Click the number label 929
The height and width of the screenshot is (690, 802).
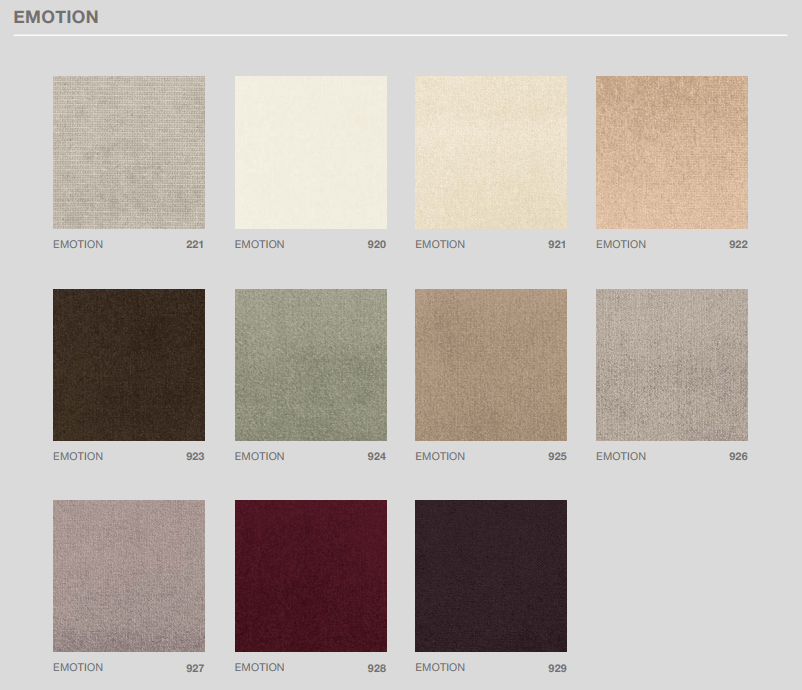557,668
